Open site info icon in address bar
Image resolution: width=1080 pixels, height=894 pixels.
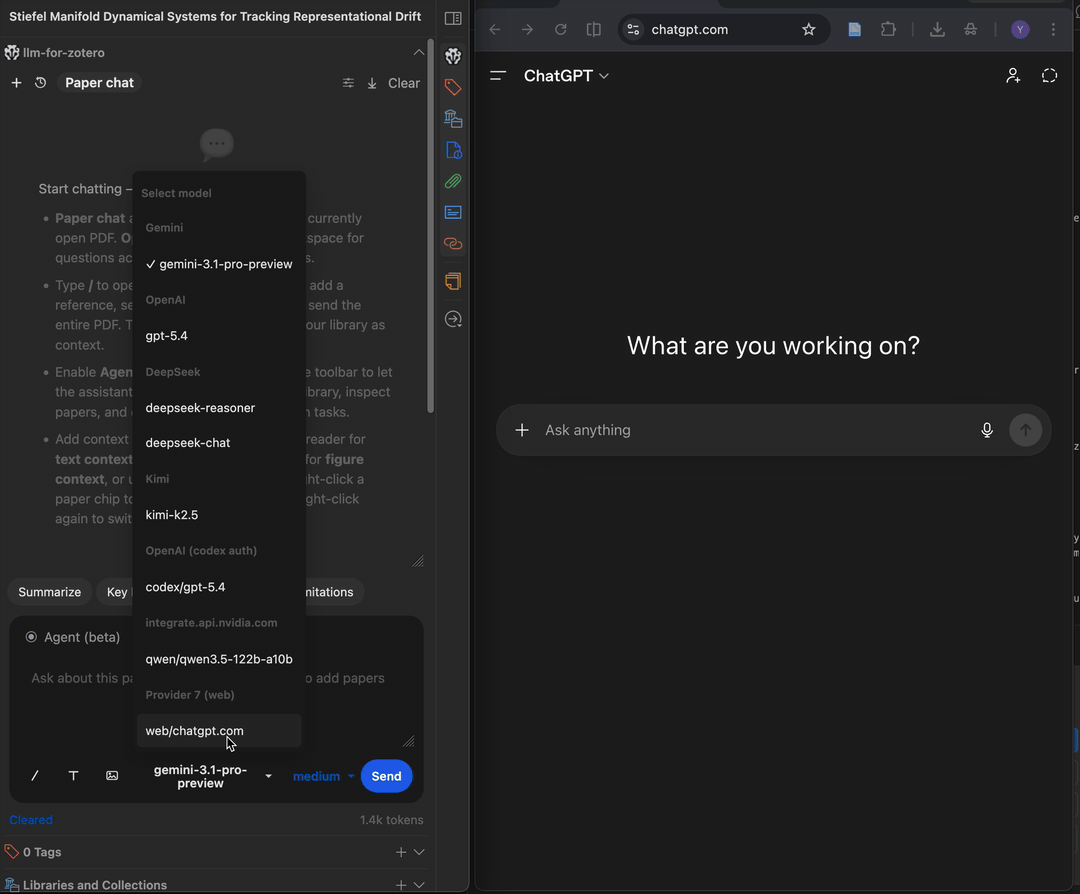[633, 30]
